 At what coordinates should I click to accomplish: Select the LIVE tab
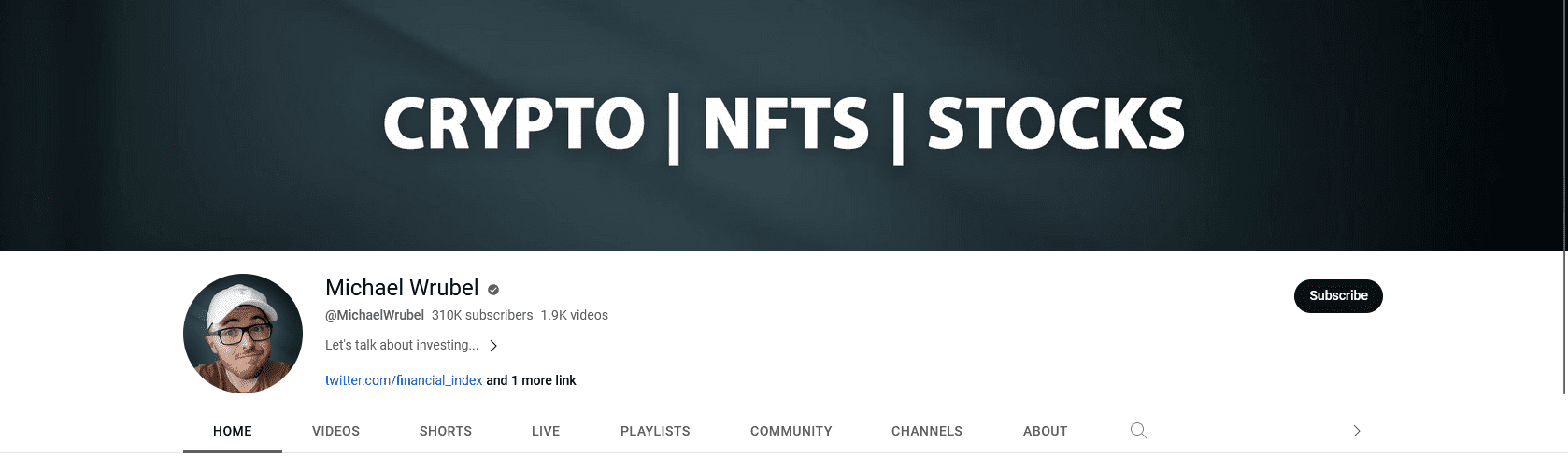pos(546,431)
